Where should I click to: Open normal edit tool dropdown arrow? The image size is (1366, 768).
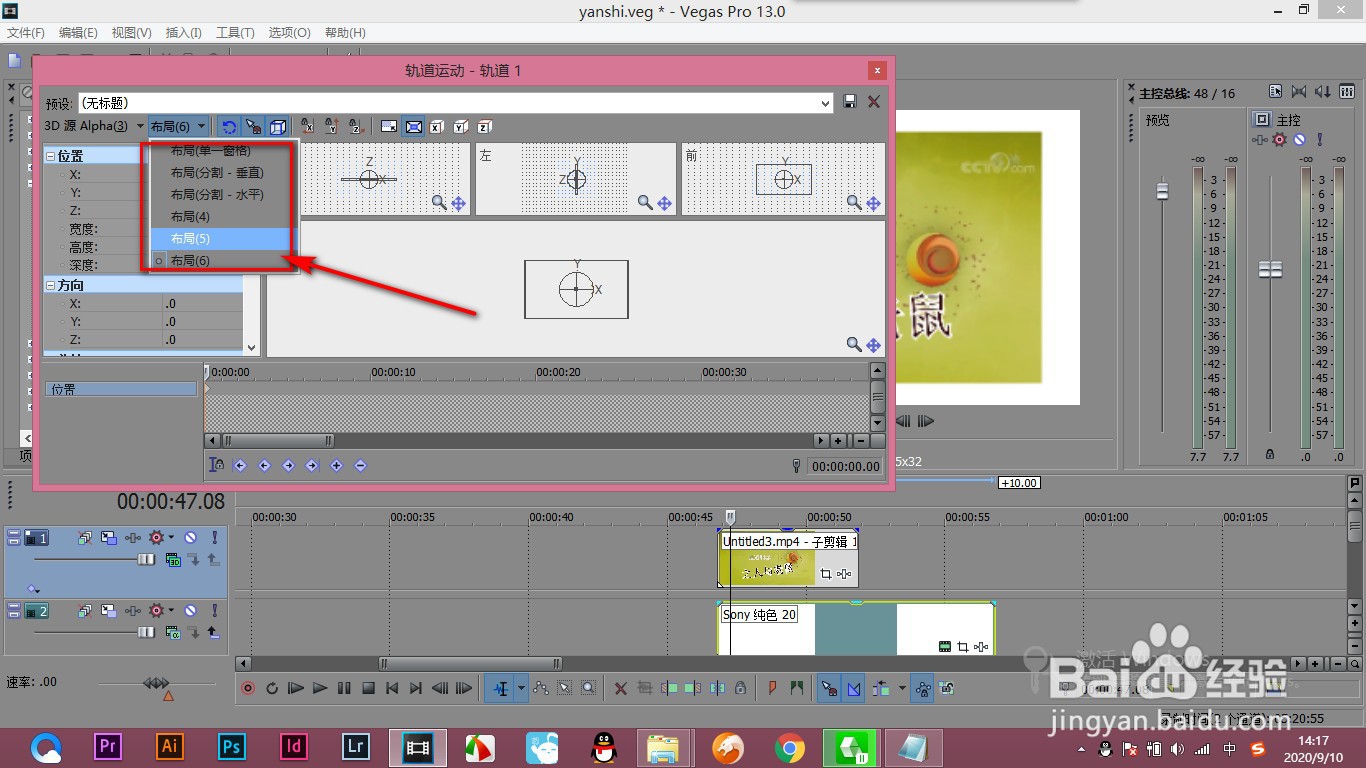521,688
